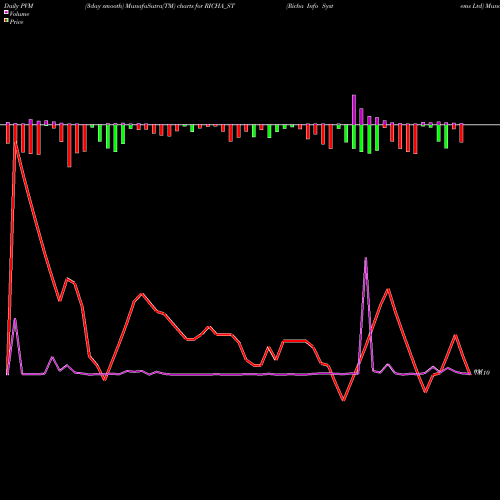Click the tallest purple volume bar

pos(354,110)
